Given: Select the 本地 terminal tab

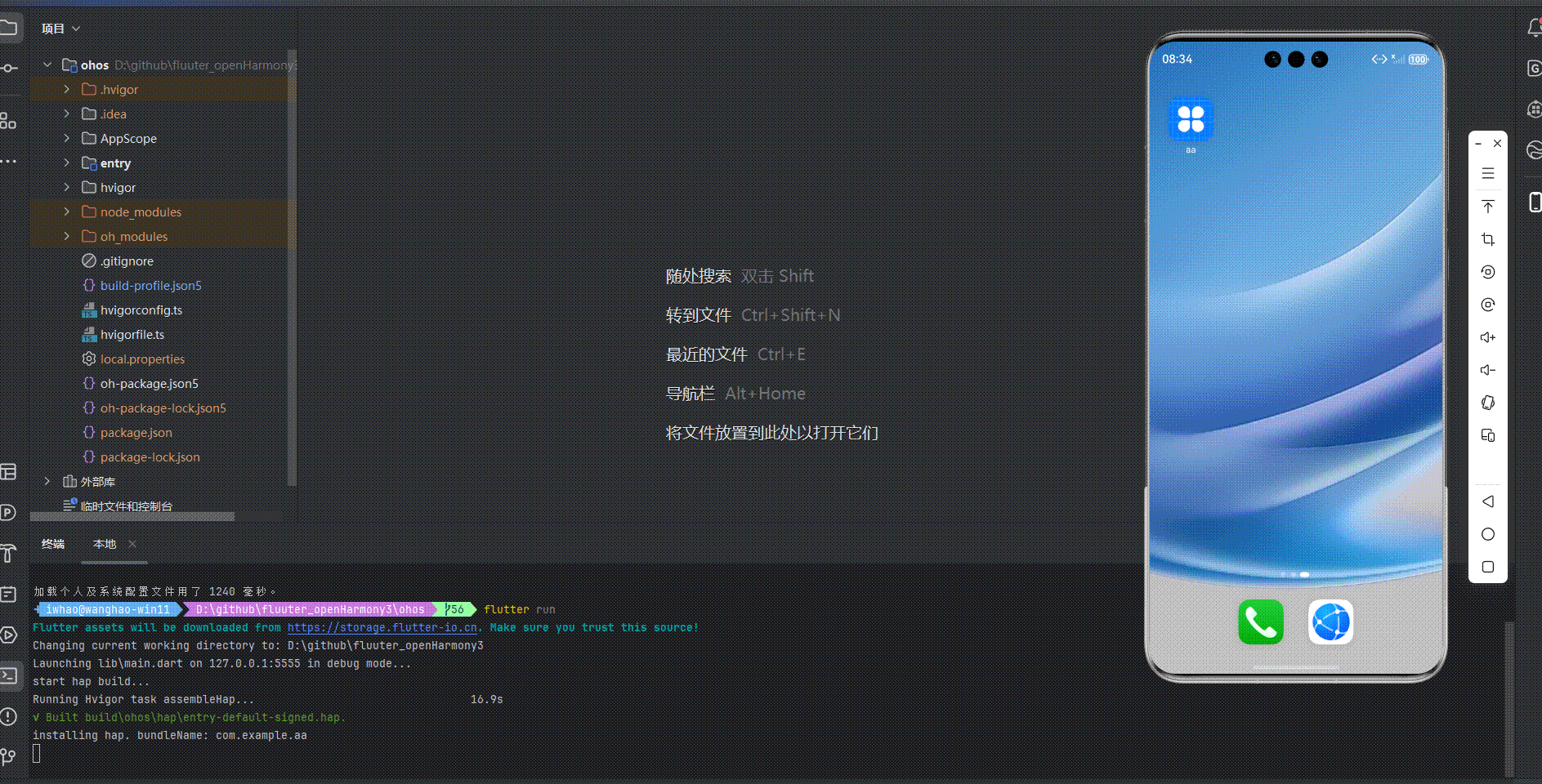Looking at the screenshot, I should point(104,543).
